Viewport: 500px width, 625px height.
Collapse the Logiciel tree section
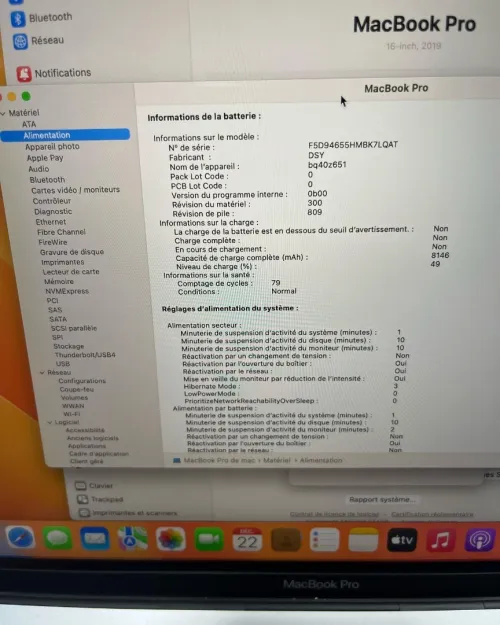(x=50, y=422)
